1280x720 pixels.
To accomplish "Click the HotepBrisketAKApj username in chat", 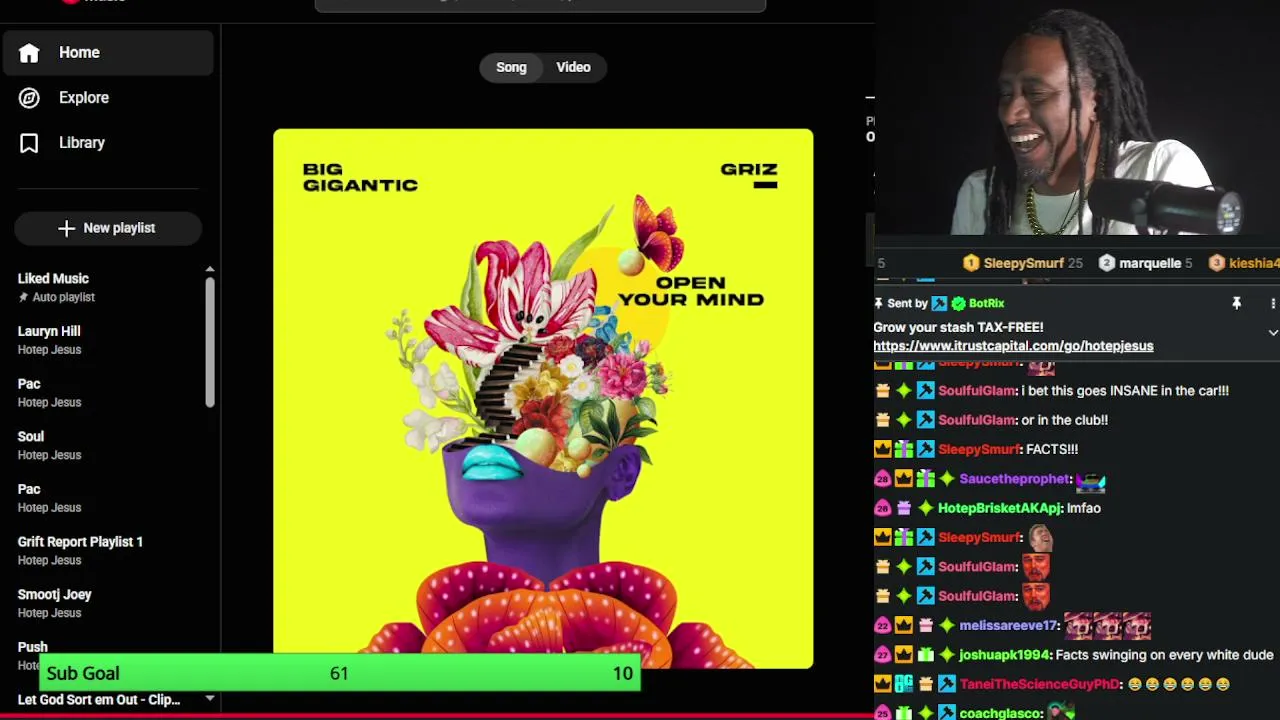I will click(999, 508).
